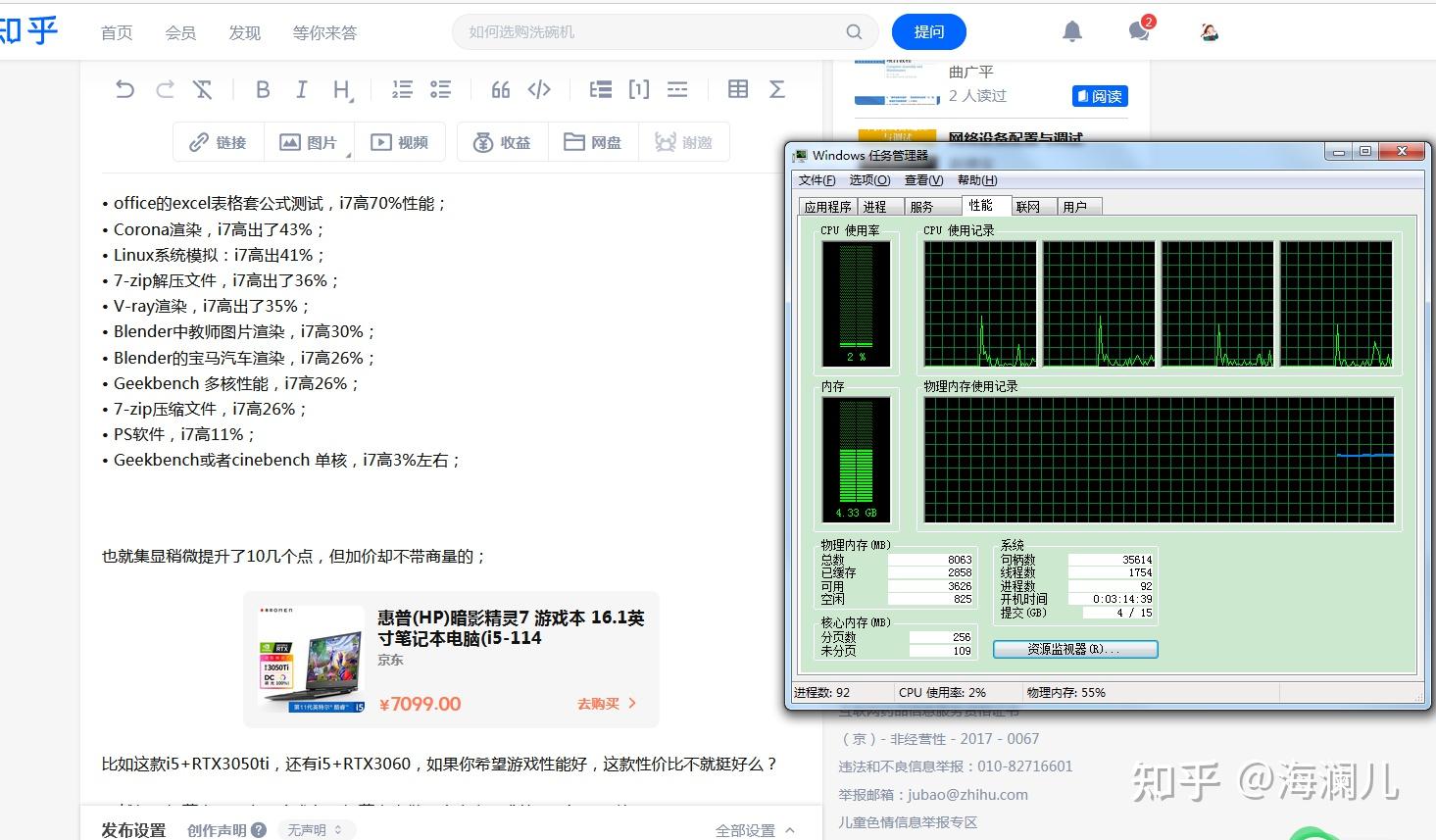Open private messages with badge 2
The height and width of the screenshot is (840, 1436).
1140,30
